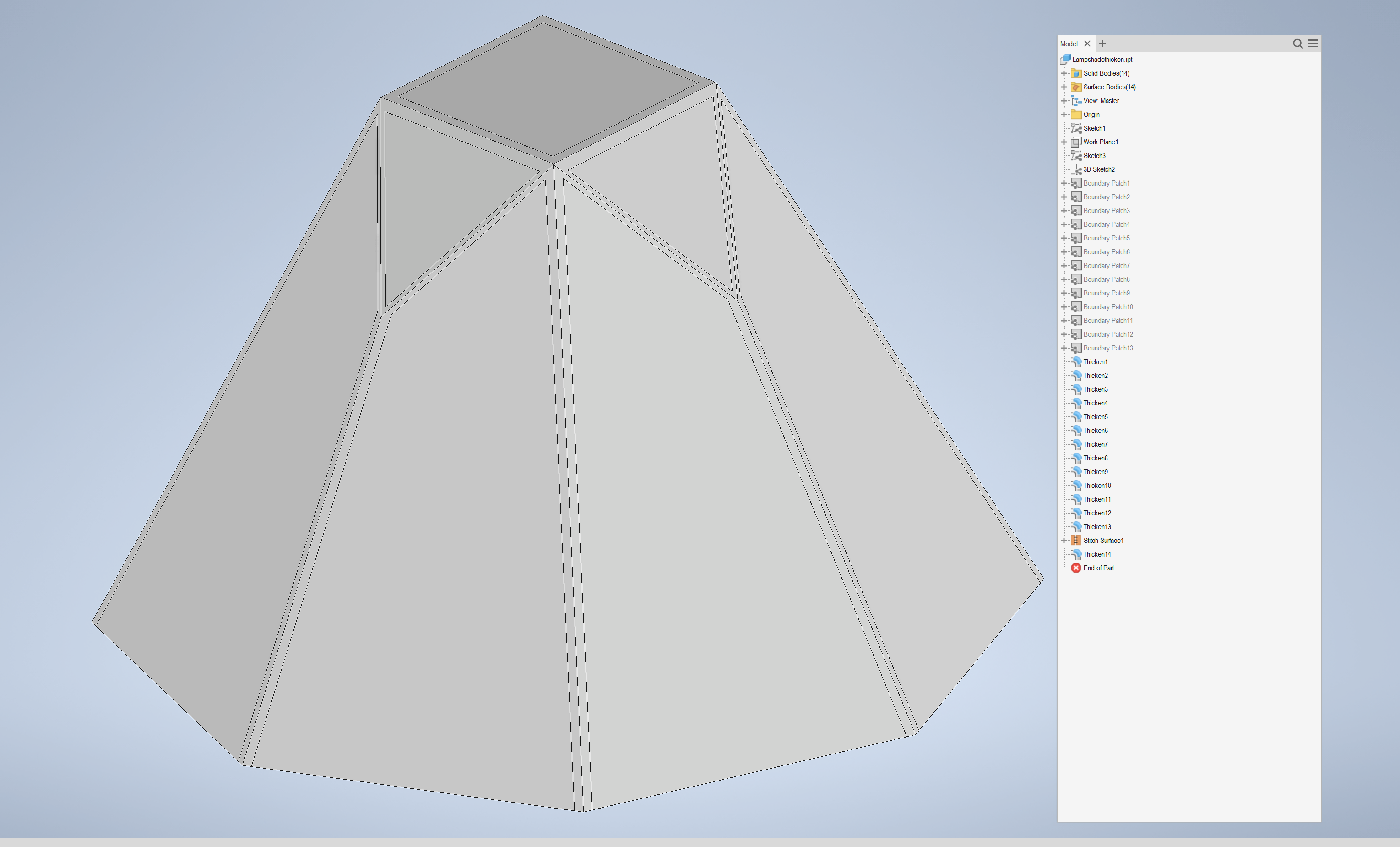Viewport: 1400px width, 847px height.
Task: Open the browser search icon
Action: click(x=1298, y=43)
